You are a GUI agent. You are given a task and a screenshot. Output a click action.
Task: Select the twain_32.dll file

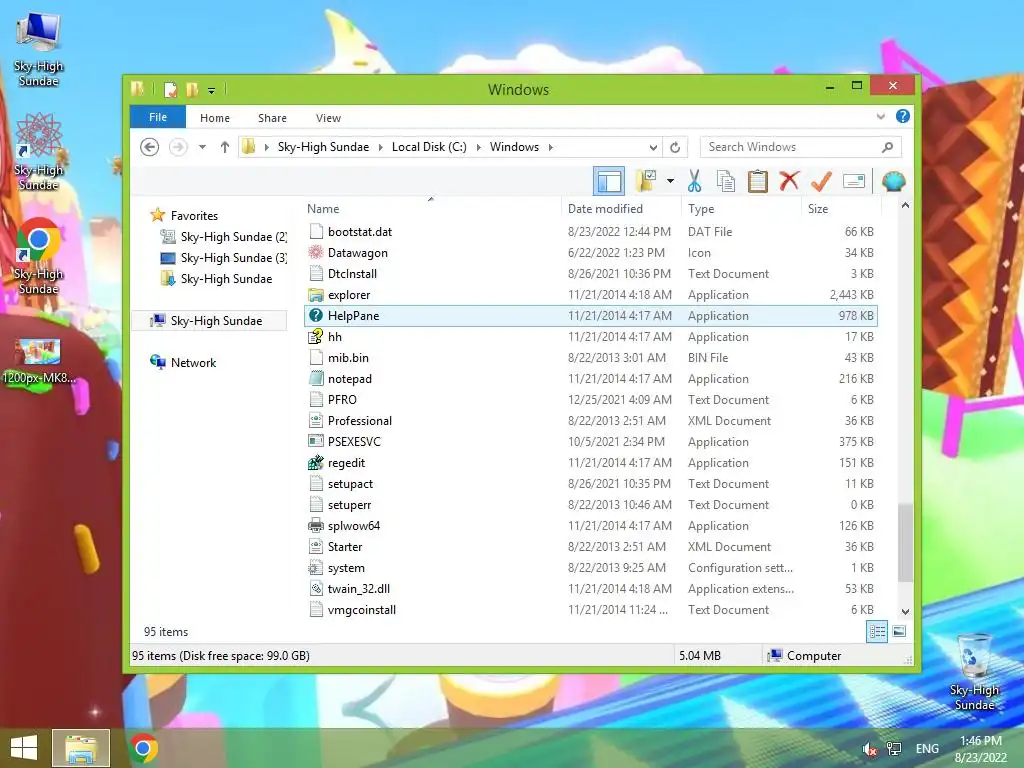[x=591, y=588]
